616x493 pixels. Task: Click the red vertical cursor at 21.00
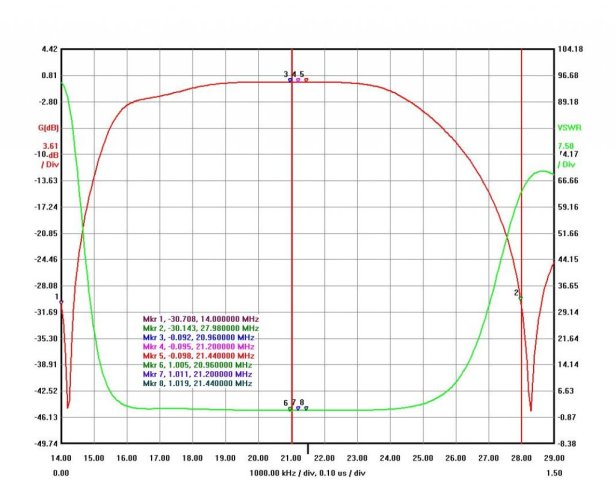tap(291, 250)
